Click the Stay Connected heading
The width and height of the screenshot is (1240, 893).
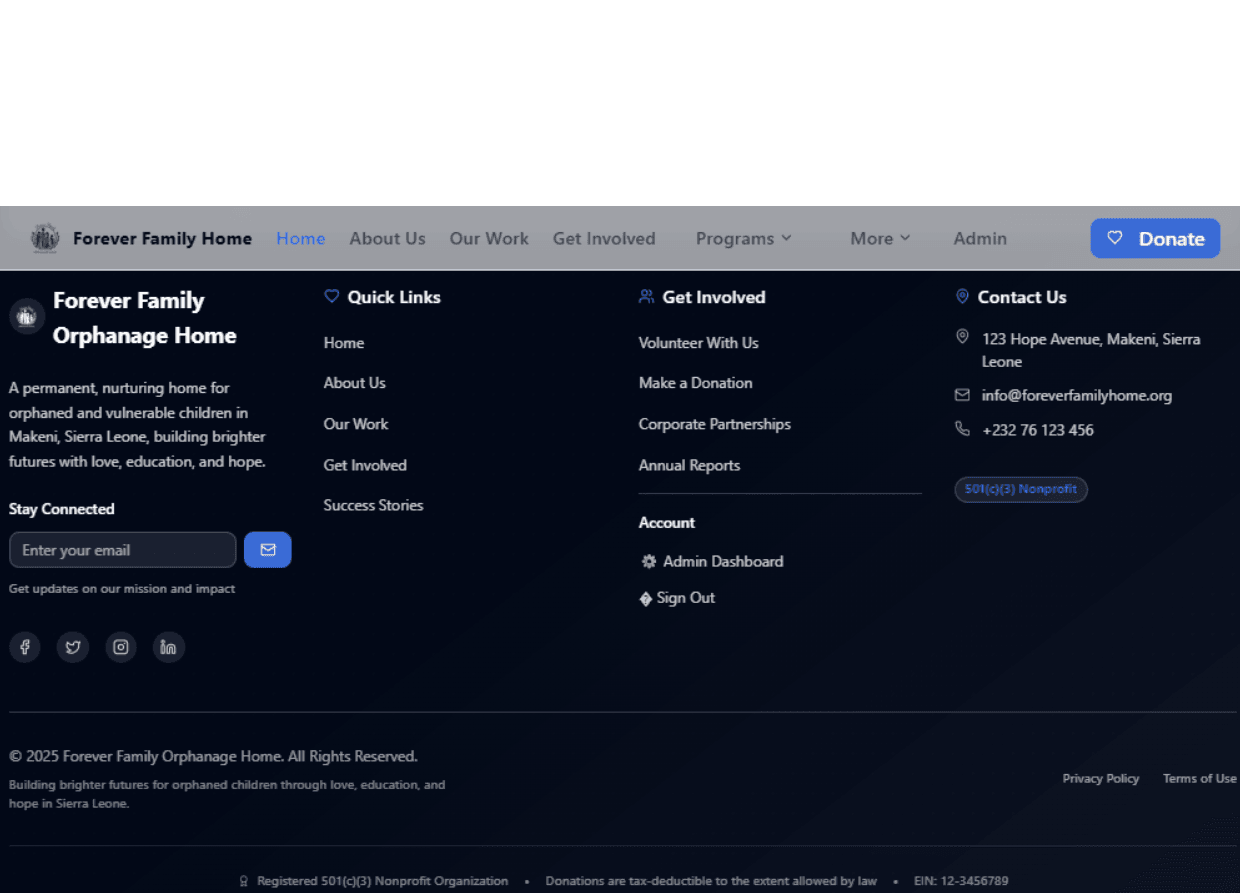(x=62, y=509)
